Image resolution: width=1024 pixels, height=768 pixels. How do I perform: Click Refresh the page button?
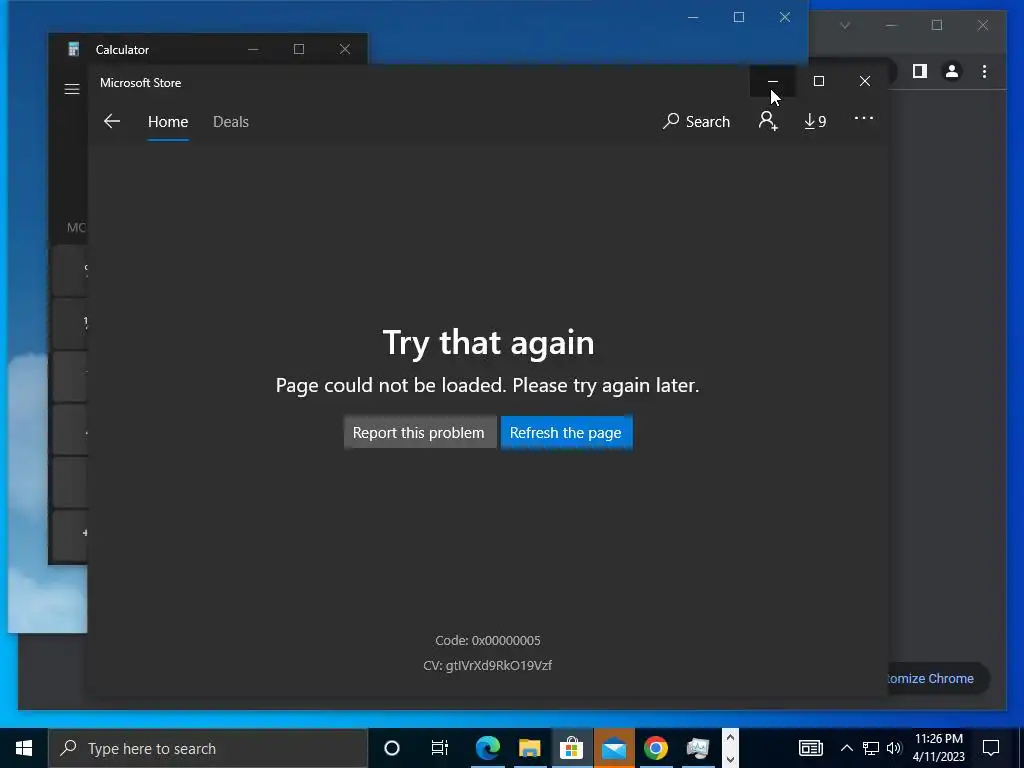[566, 432]
